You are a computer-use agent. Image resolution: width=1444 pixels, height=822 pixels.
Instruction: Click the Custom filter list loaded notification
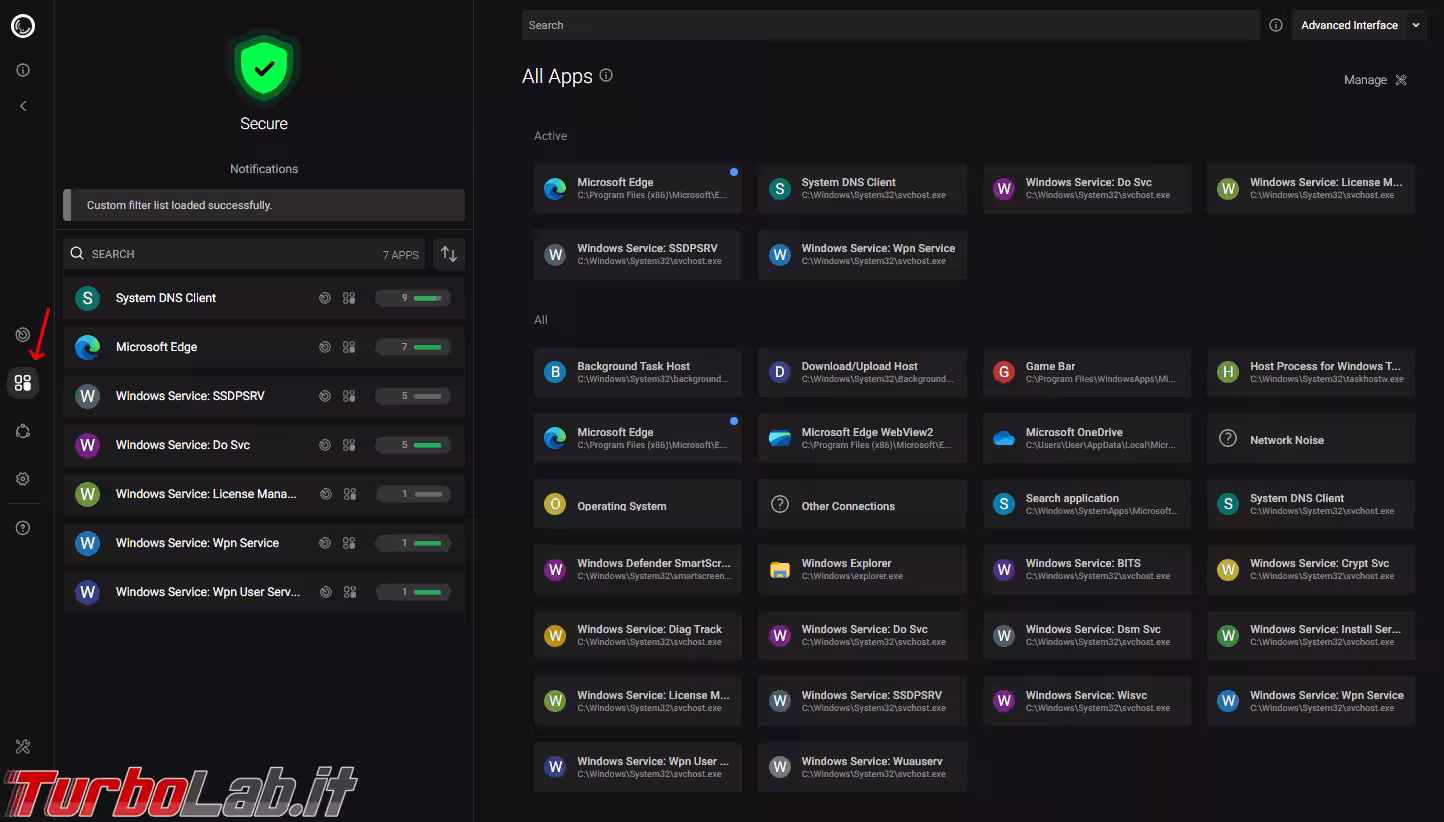tap(264, 205)
